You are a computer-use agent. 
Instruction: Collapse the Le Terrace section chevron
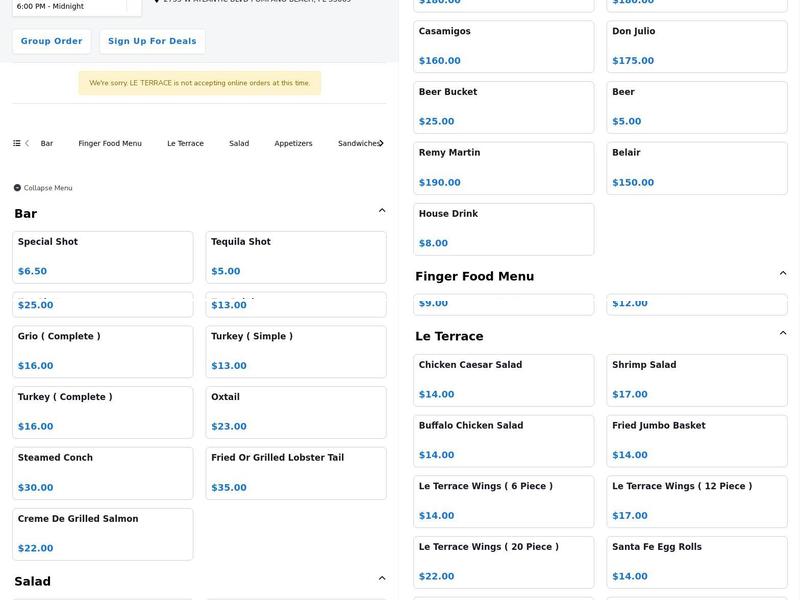[x=783, y=333]
